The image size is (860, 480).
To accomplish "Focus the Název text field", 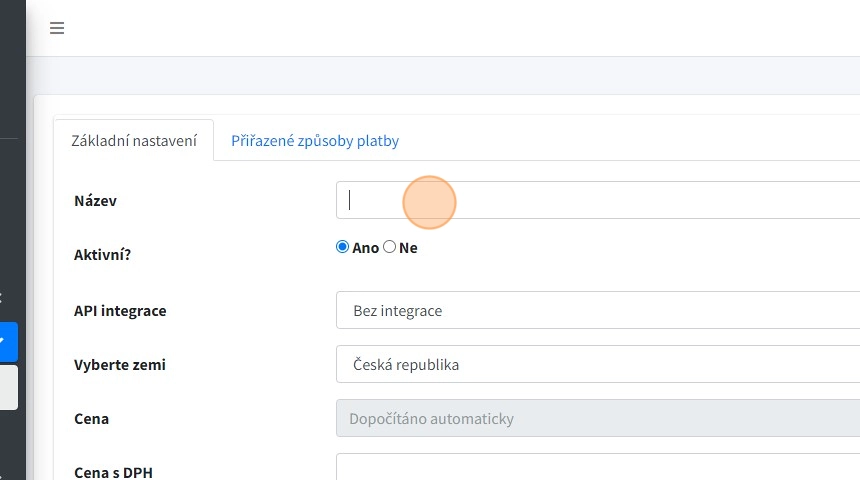I will pyautogui.click(x=598, y=200).
